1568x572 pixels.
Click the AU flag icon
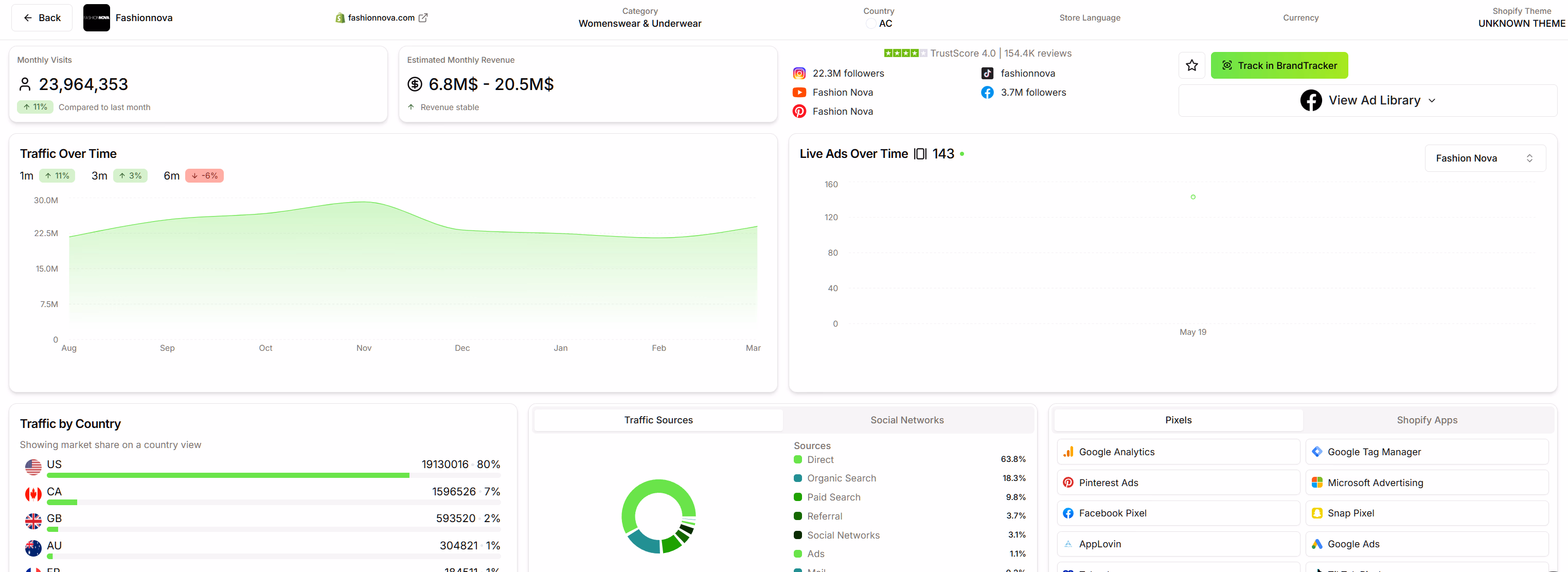33,548
